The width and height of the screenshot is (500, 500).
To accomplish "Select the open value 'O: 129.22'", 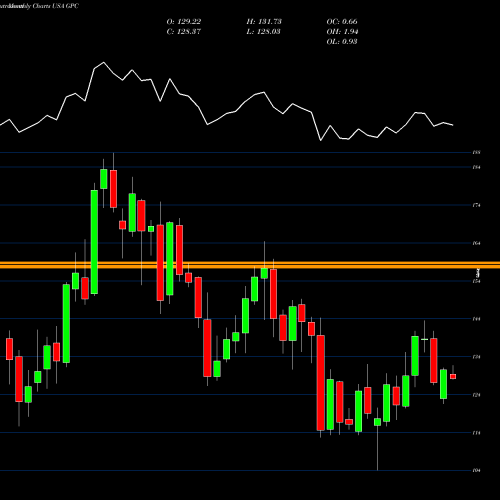I will (184, 22).
